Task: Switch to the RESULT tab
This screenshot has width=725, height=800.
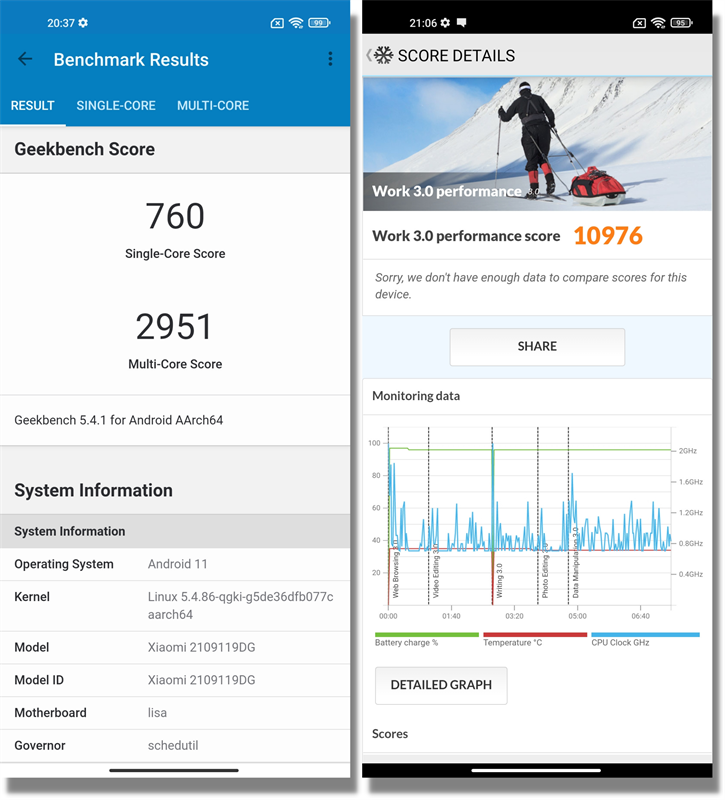Action: pyautogui.click(x=33, y=106)
